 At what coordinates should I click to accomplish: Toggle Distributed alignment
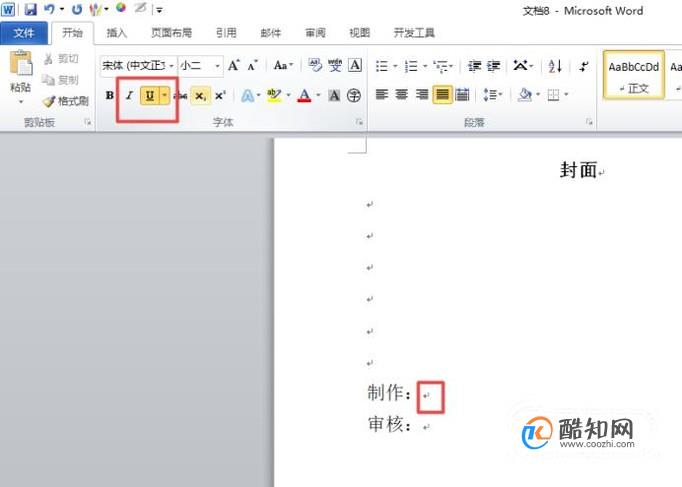[x=462, y=94]
